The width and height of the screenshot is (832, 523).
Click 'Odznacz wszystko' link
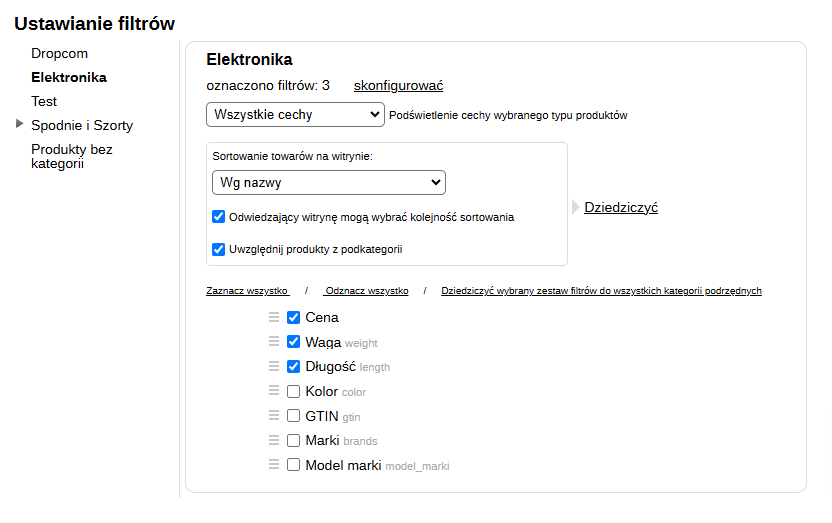(x=366, y=291)
